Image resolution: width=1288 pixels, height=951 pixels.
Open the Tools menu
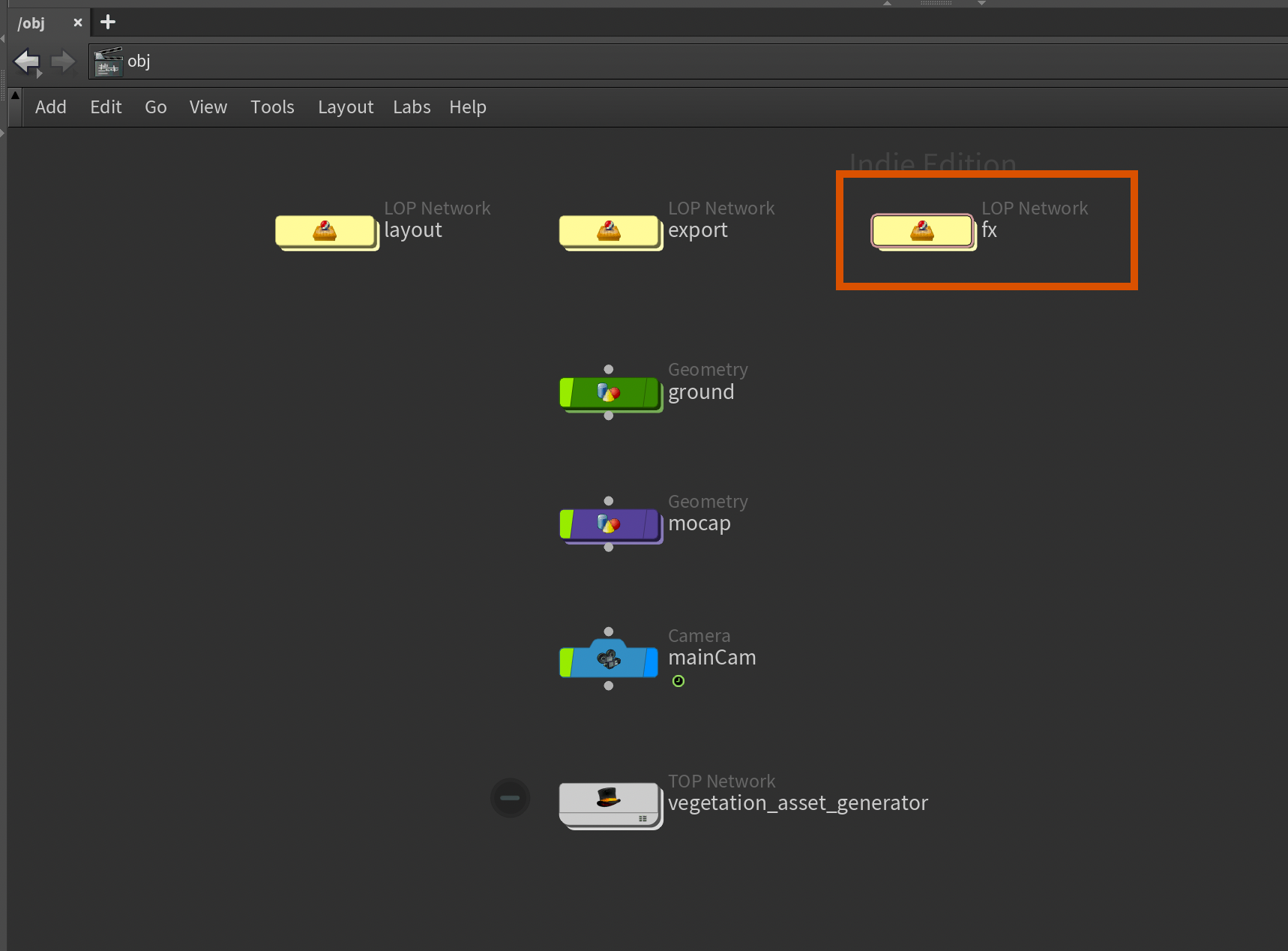[x=272, y=107]
